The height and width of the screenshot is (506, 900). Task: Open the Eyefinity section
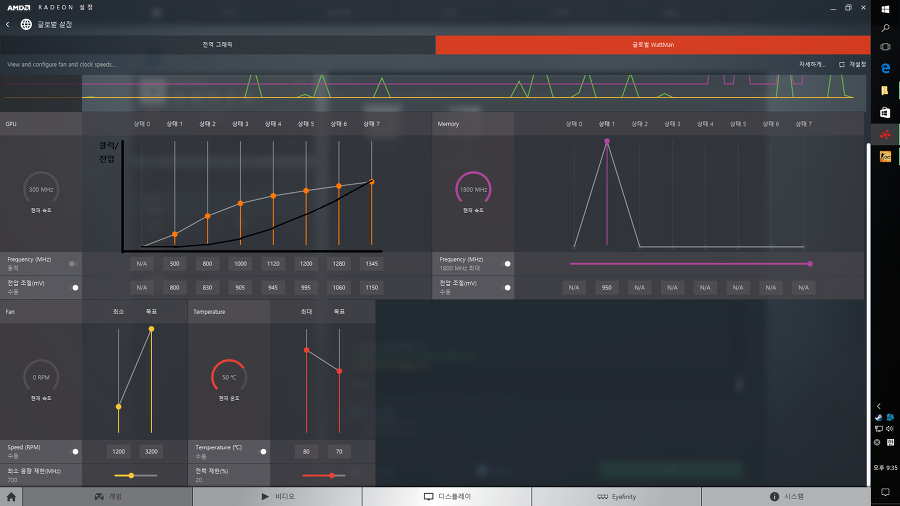(616, 496)
